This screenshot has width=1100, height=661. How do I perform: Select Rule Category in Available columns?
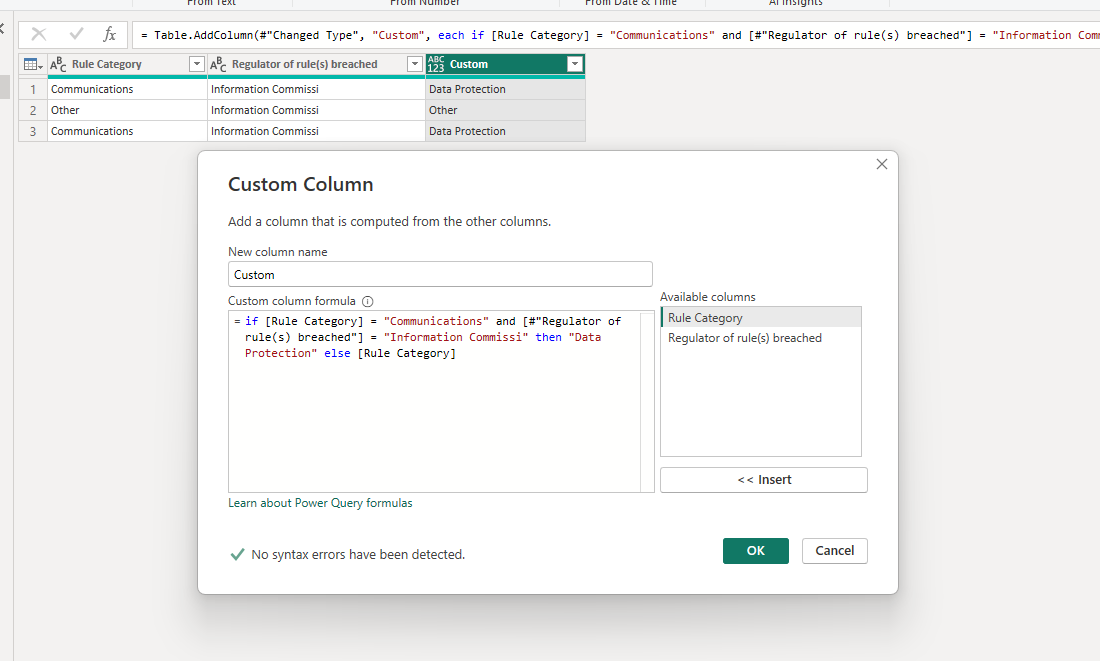pos(761,318)
